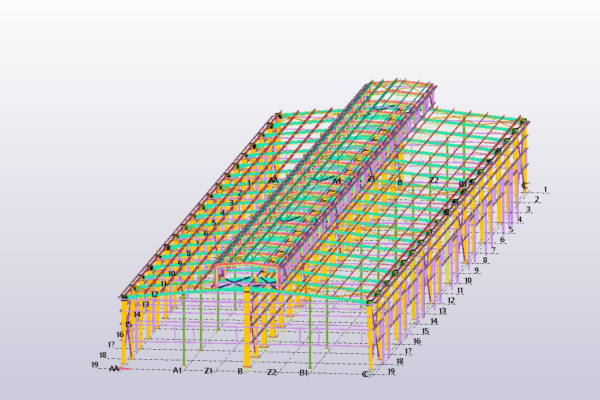The width and height of the screenshot is (600, 400).
Task: Click grid number 9 on the right side
Action: click(476, 270)
